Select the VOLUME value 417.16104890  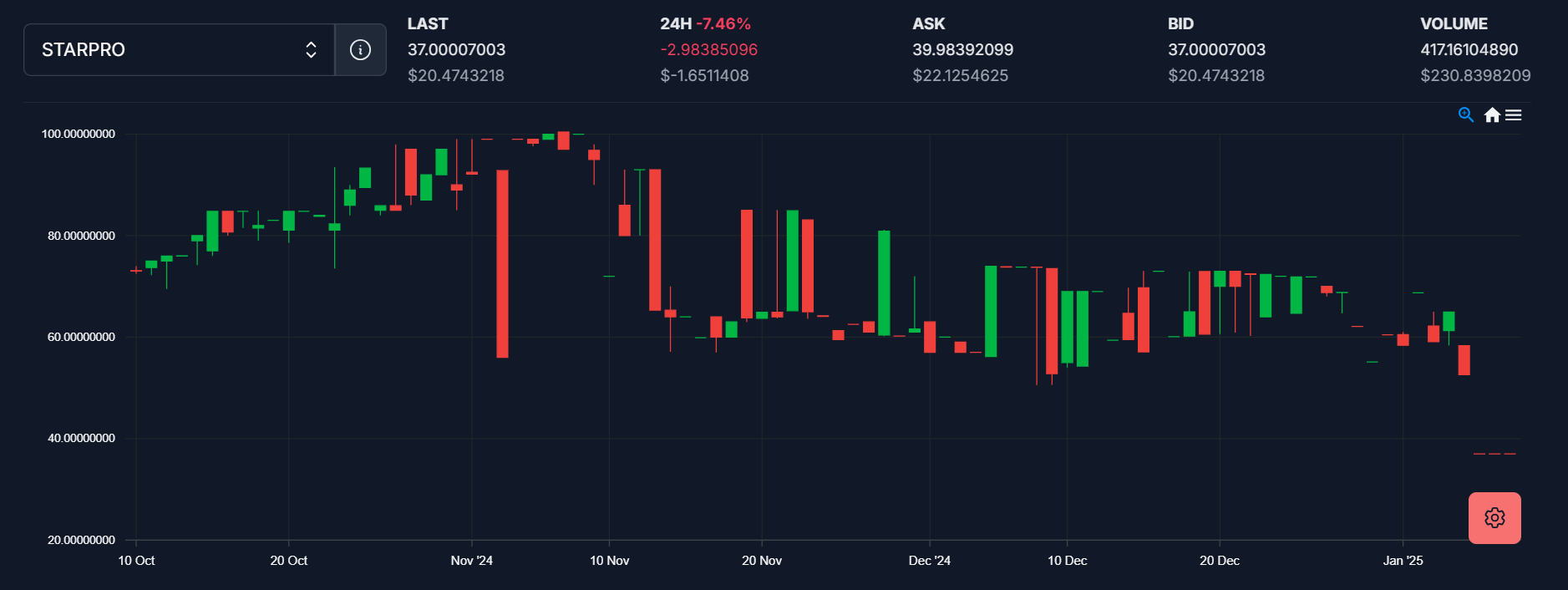pos(1469,50)
